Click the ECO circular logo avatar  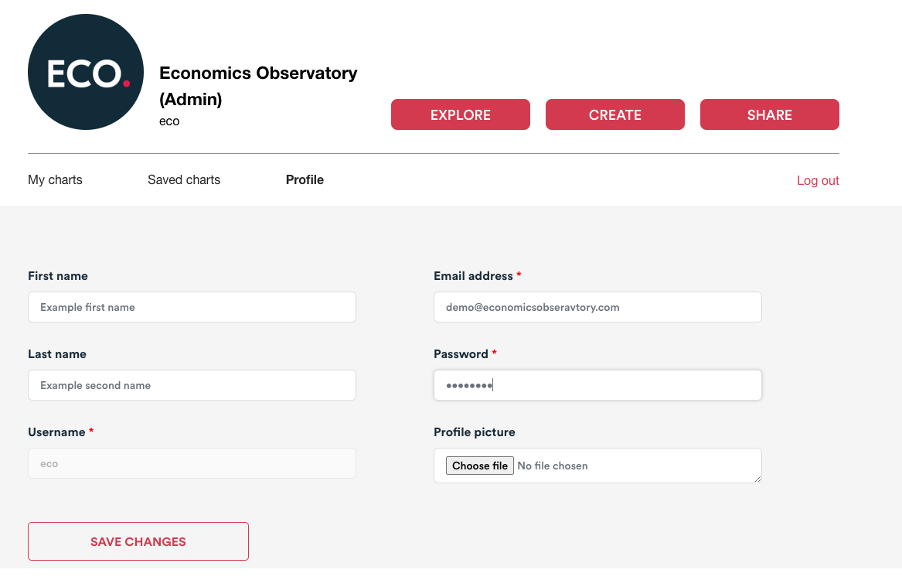click(x=86, y=72)
